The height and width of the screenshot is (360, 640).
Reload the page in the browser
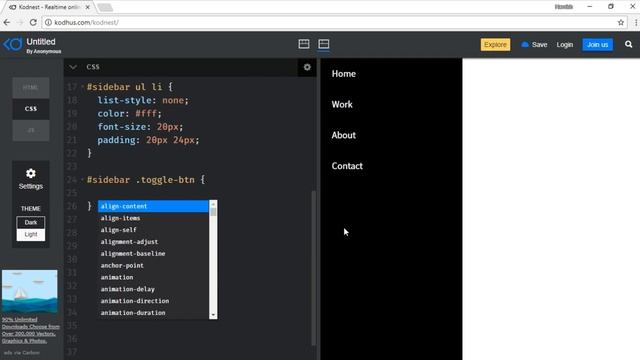pyautogui.click(x=33, y=22)
